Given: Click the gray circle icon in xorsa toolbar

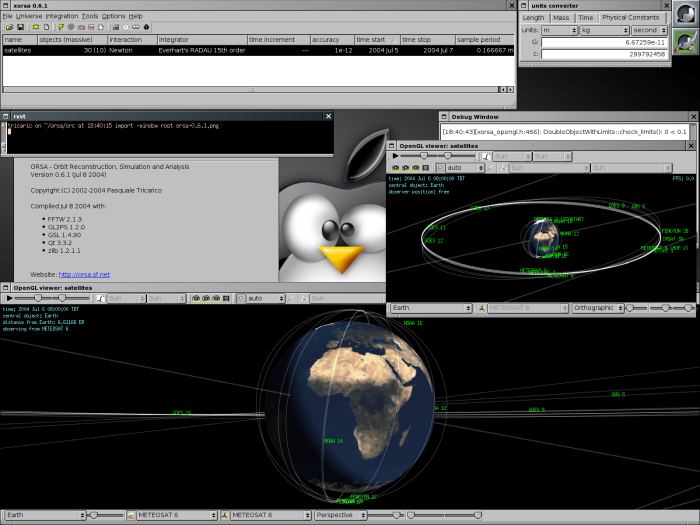Looking at the screenshot, I should click(x=71, y=27).
